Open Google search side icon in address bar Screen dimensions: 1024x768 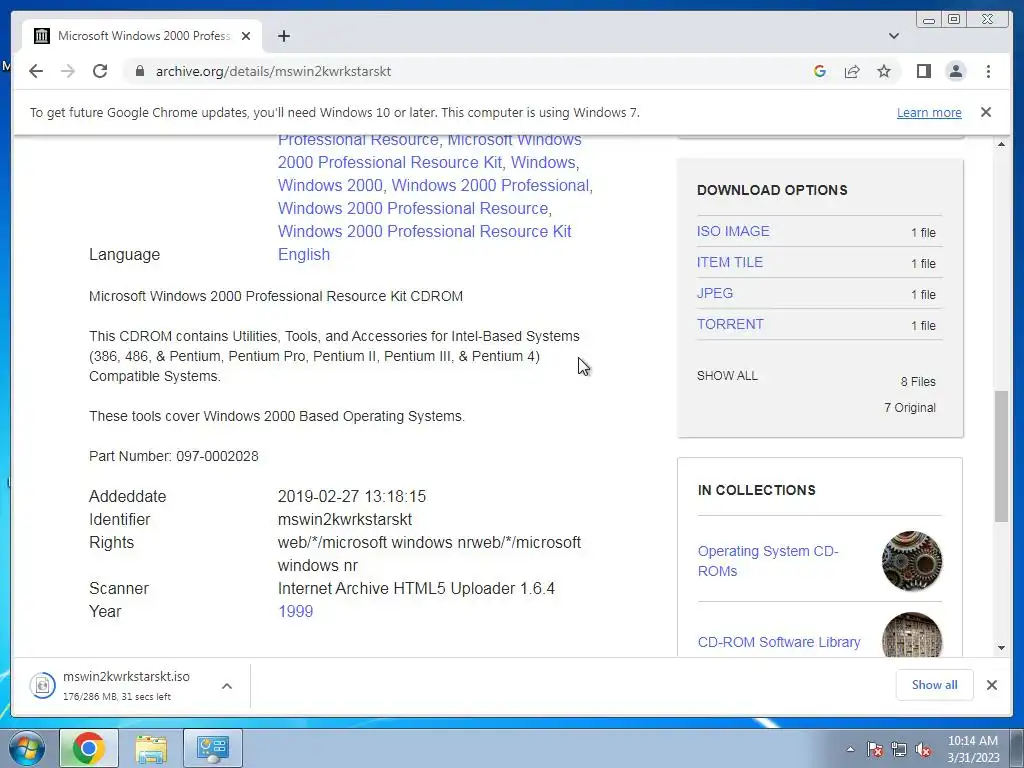[820, 71]
